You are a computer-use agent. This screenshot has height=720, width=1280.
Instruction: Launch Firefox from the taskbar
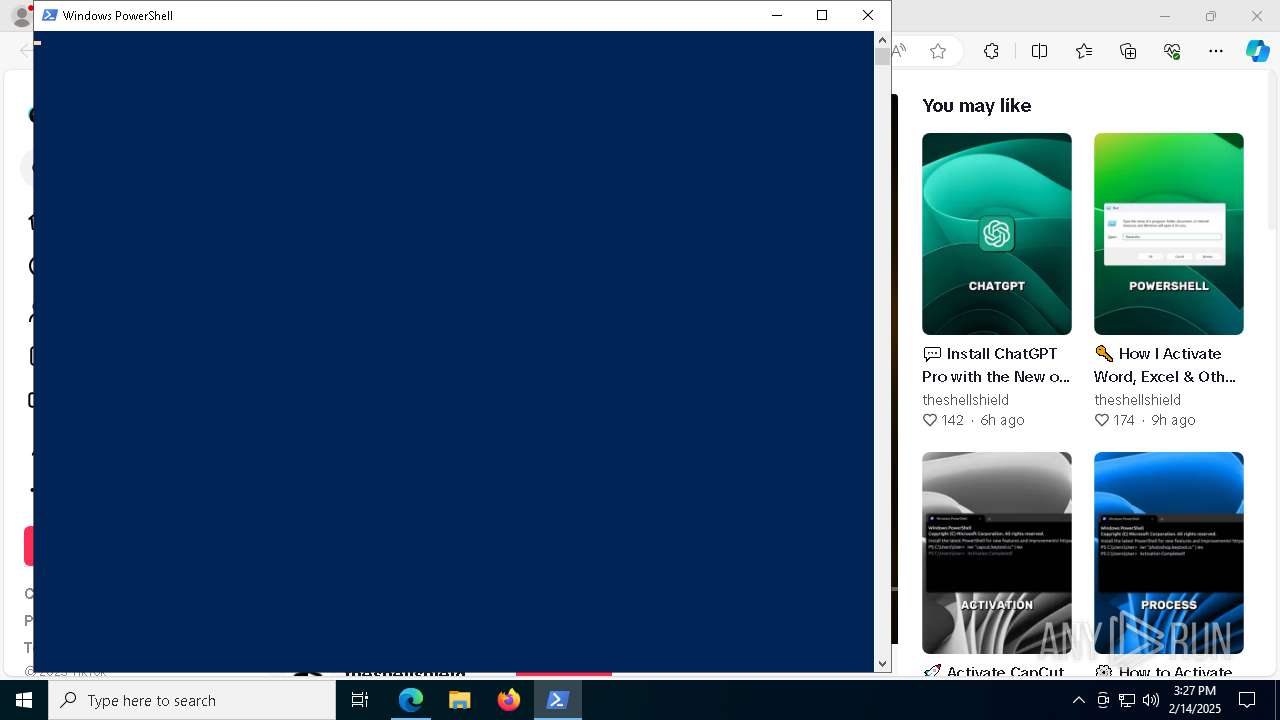(x=509, y=700)
